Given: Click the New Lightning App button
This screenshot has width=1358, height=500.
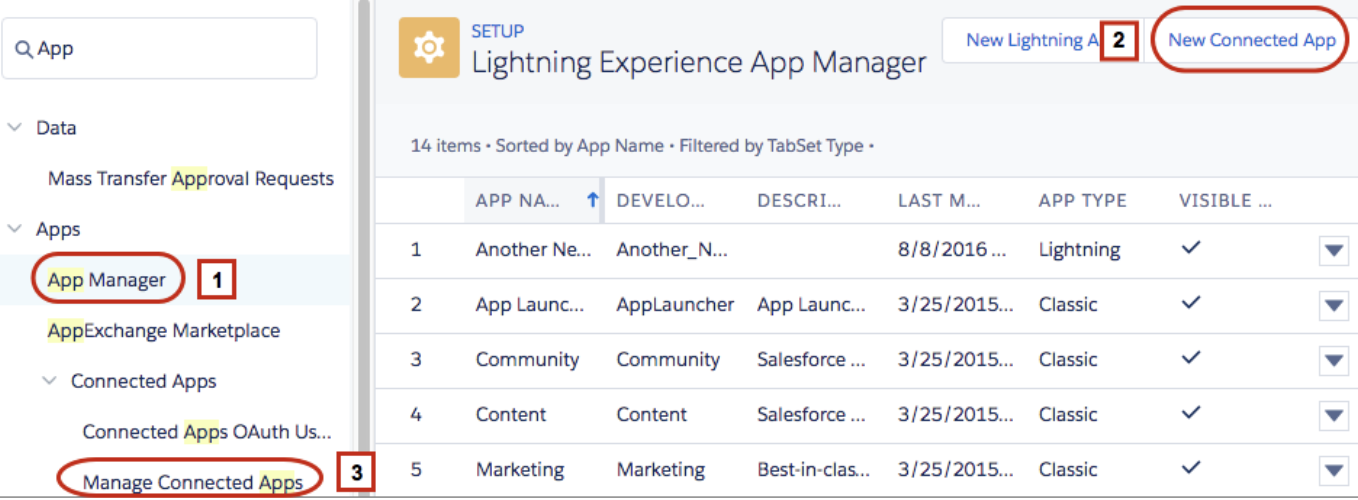Looking at the screenshot, I should [x=1024, y=40].
